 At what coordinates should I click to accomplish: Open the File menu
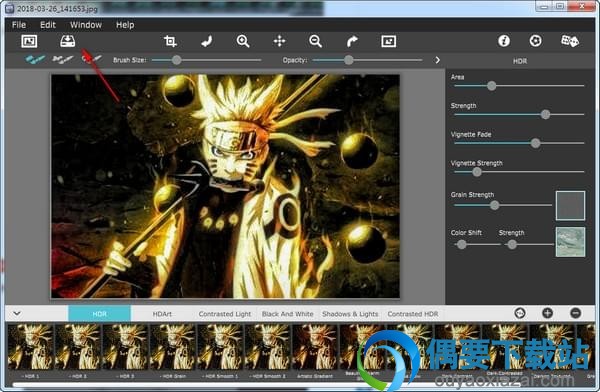19,25
